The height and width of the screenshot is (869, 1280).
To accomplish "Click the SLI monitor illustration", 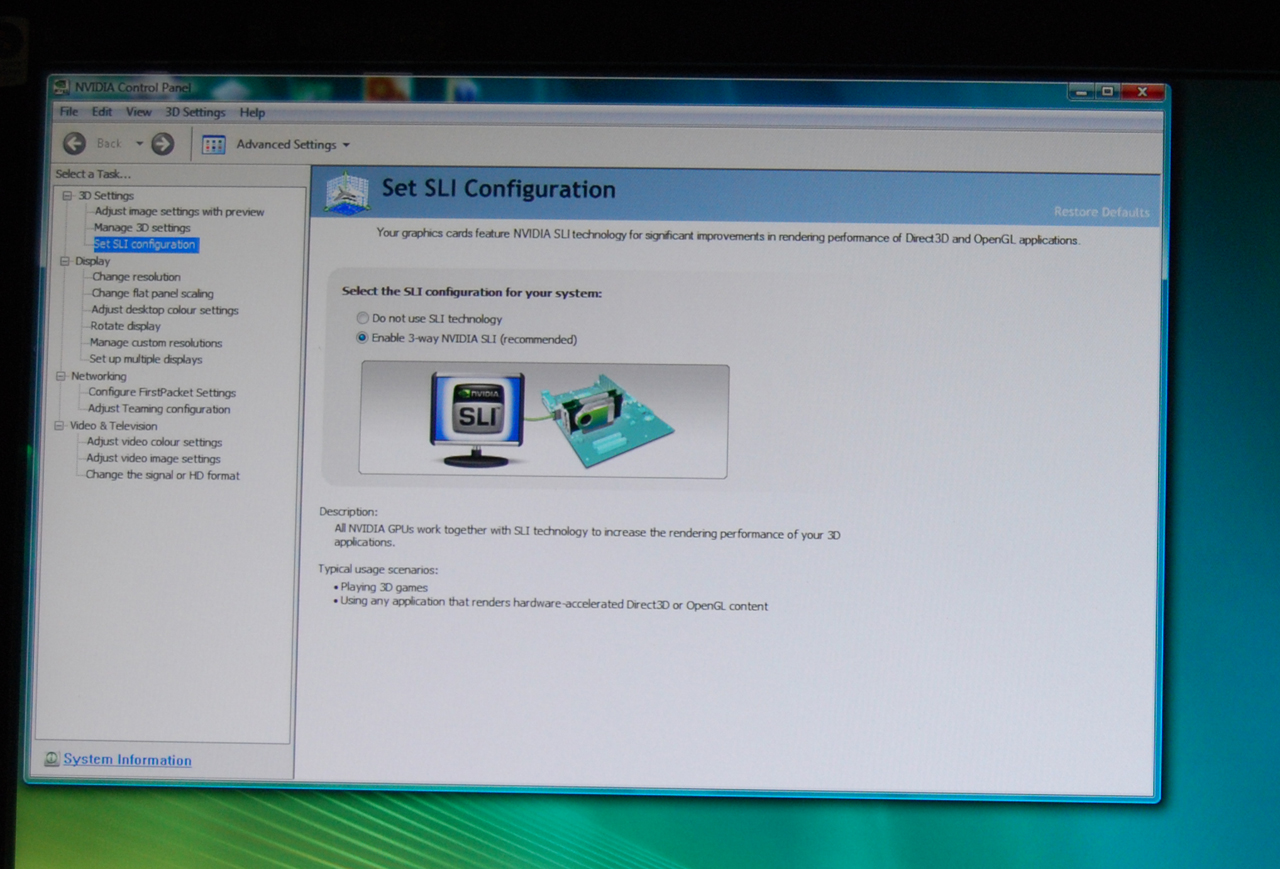I will coord(477,419).
